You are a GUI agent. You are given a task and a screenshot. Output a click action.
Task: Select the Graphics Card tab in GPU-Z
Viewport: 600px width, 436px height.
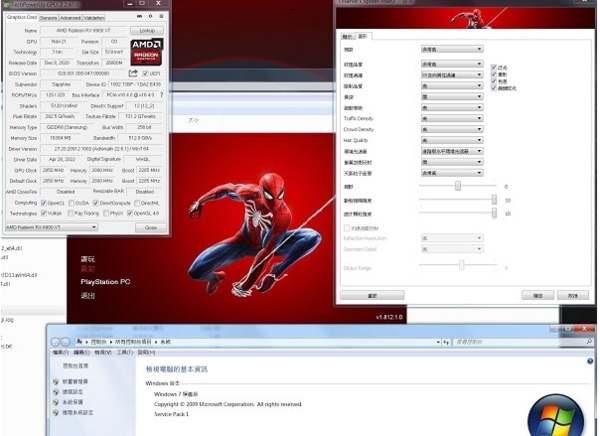[x=22, y=17]
